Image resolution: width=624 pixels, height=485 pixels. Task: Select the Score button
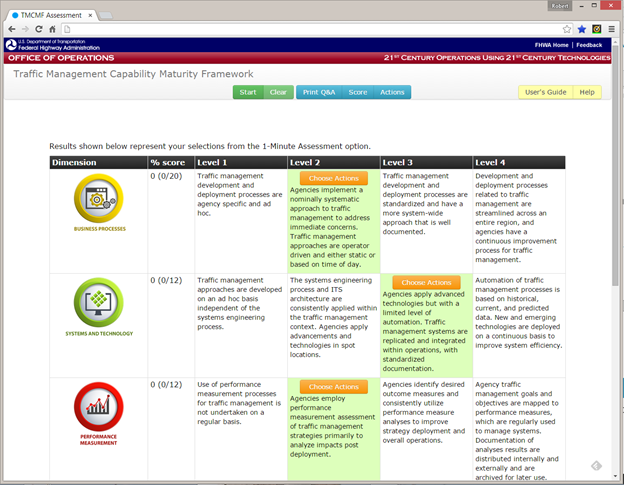tap(357, 92)
